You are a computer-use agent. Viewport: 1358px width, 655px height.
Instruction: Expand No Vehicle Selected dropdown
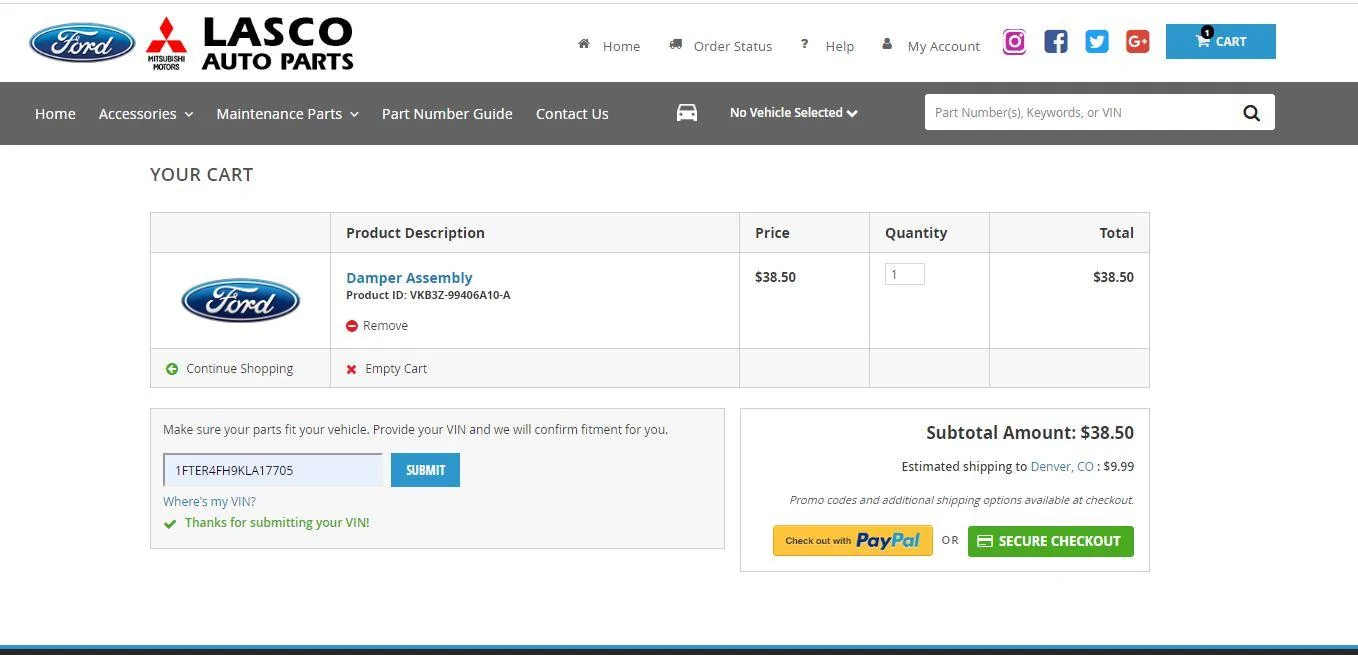pyautogui.click(x=794, y=113)
